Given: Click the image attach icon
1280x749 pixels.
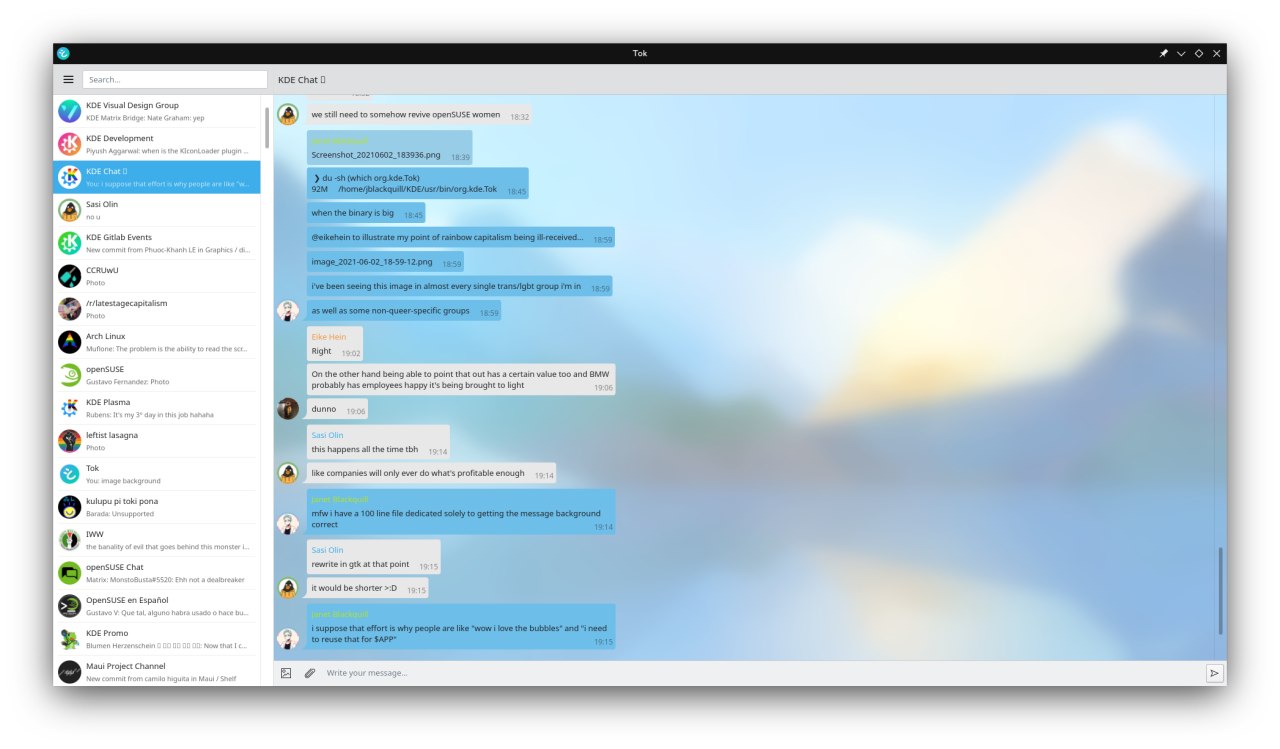Looking at the screenshot, I should (x=286, y=673).
